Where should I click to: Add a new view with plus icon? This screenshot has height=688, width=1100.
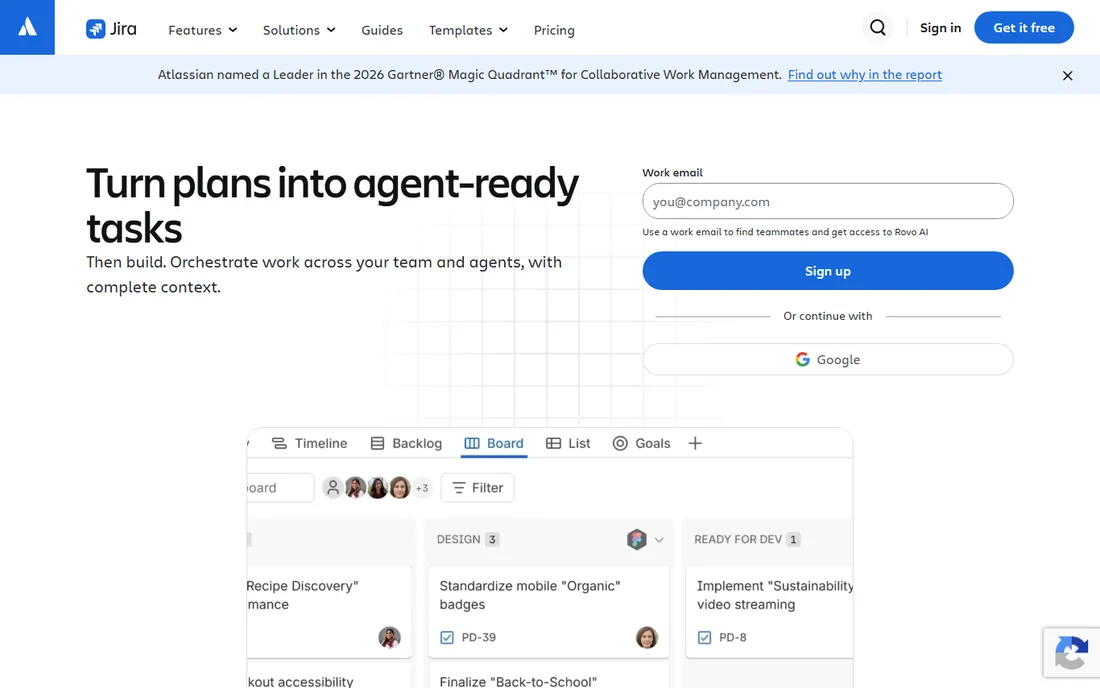(x=695, y=443)
